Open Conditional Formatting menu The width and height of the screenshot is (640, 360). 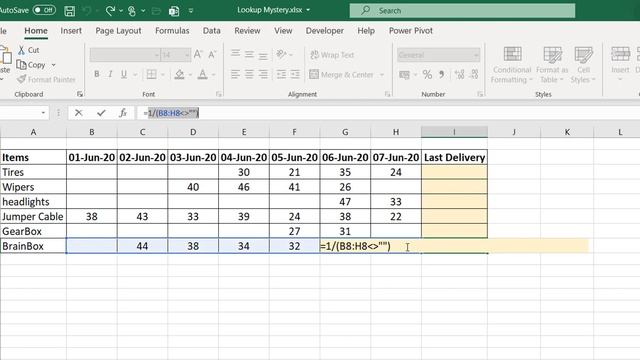coord(512,64)
